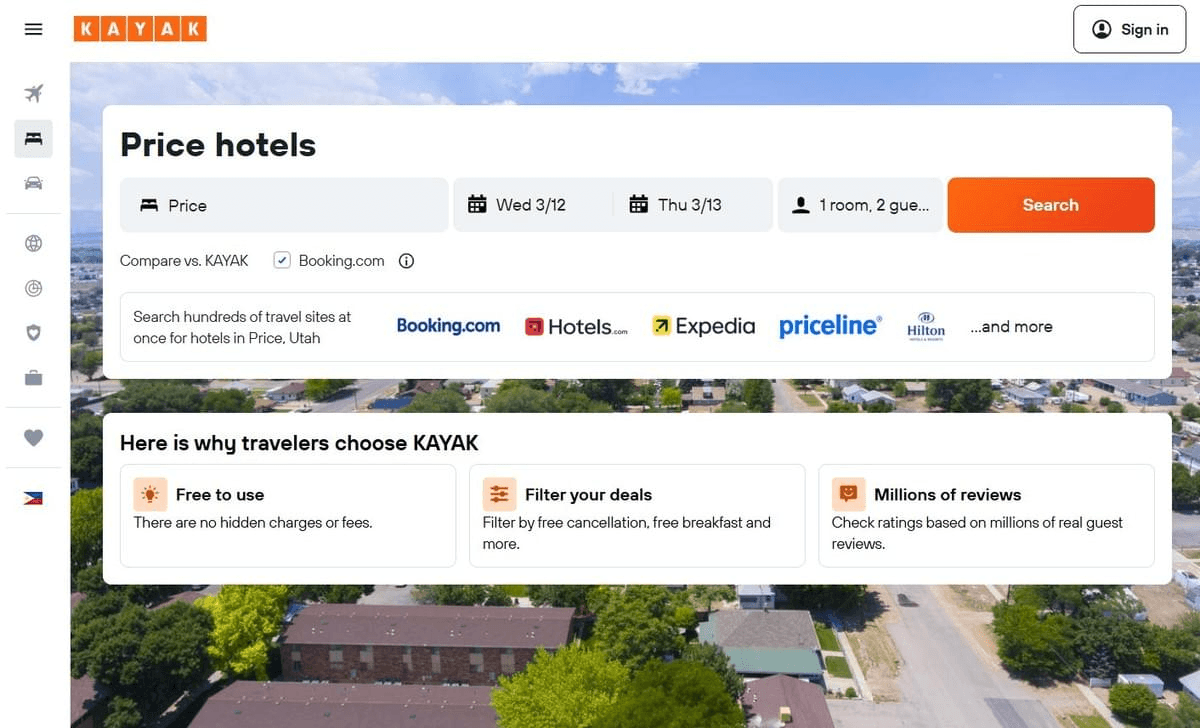Open the Thu 3/13 check-out date picker
This screenshot has height=728, width=1200.
click(694, 205)
